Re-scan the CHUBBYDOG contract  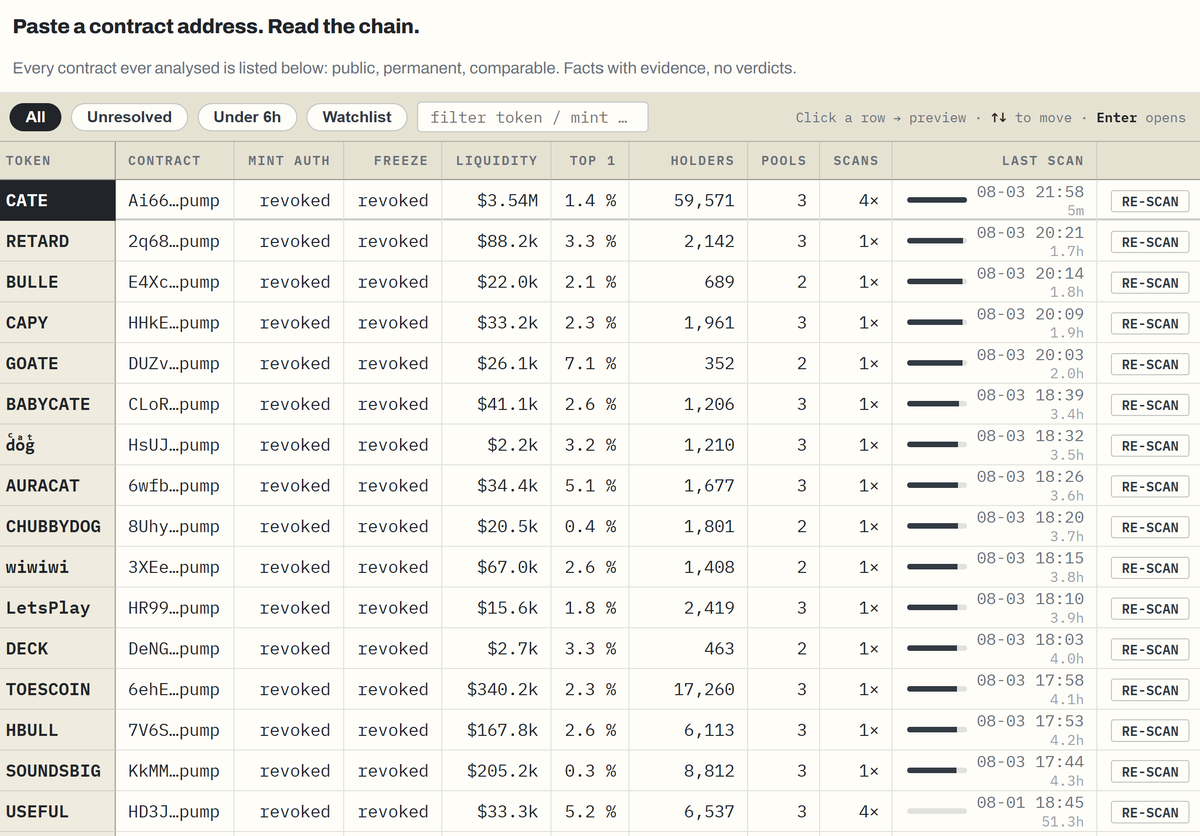pyautogui.click(x=1150, y=527)
